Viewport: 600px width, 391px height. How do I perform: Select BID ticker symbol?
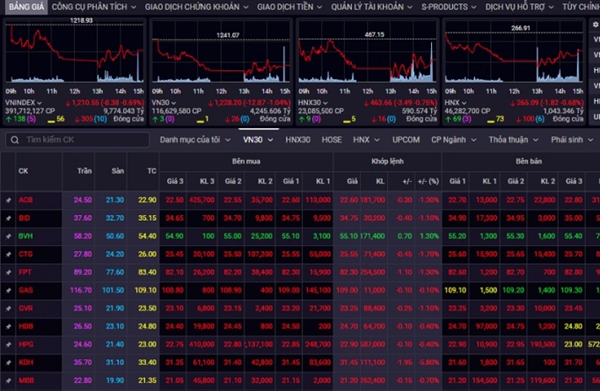pyautogui.click(x=24, y=218)
